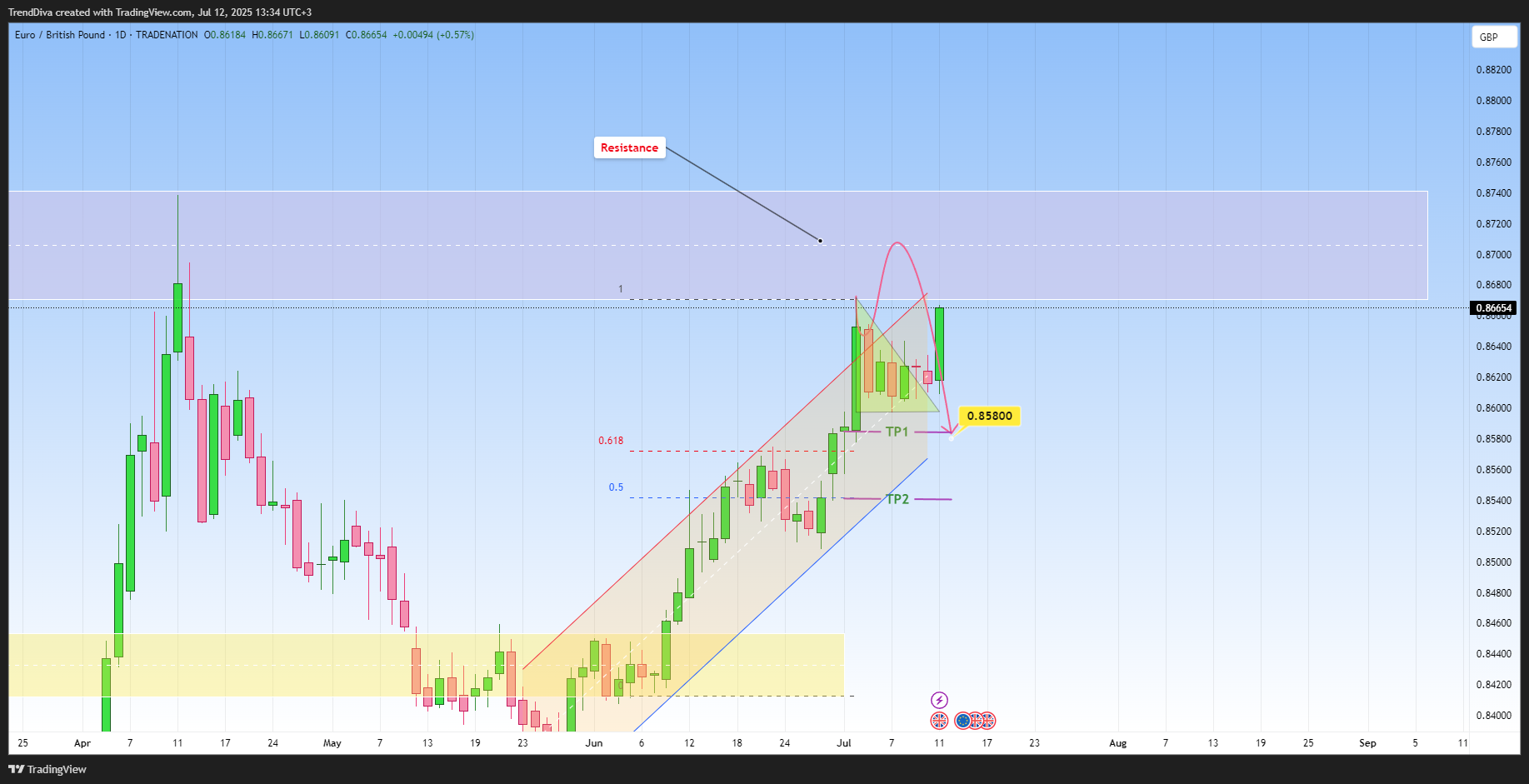Click the change value +0.00494 (+0.57%)
The height and width of the screenshot is (784, 1529).
[433, 35]
